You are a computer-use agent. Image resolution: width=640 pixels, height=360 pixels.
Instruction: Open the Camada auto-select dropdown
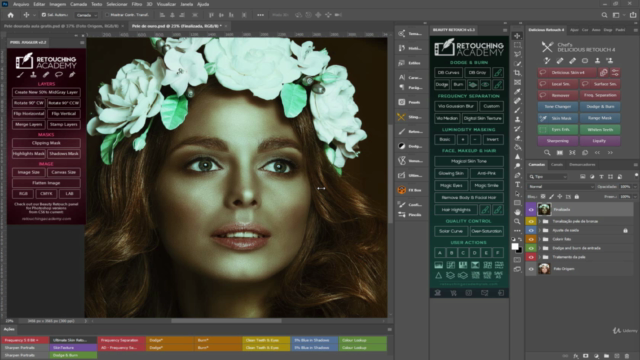[x=87, y=15]
